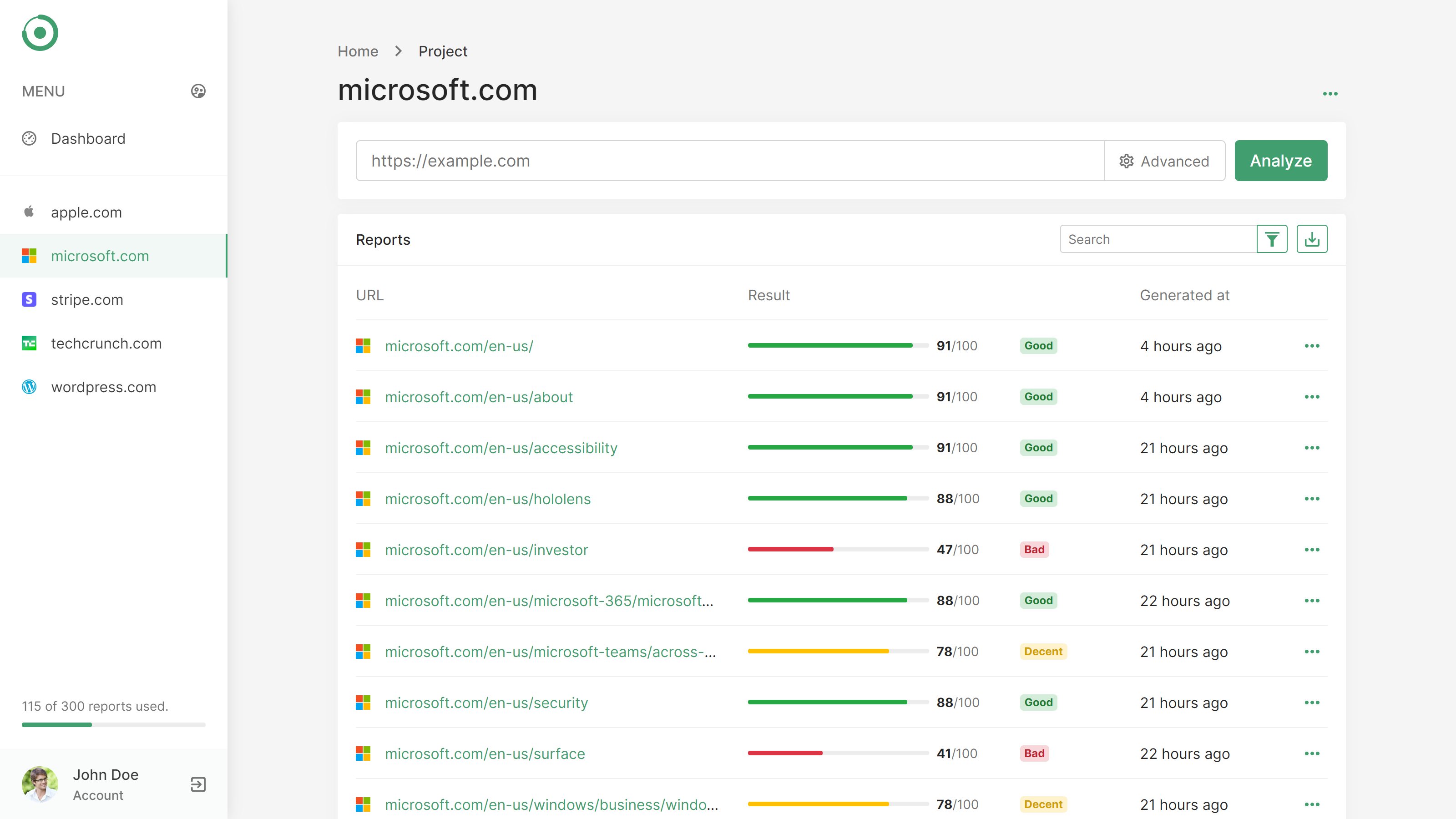Open Dashboard from the sidebar menu
The height and width of the screenshot is (819, 1456).
[x=113, y=138]
